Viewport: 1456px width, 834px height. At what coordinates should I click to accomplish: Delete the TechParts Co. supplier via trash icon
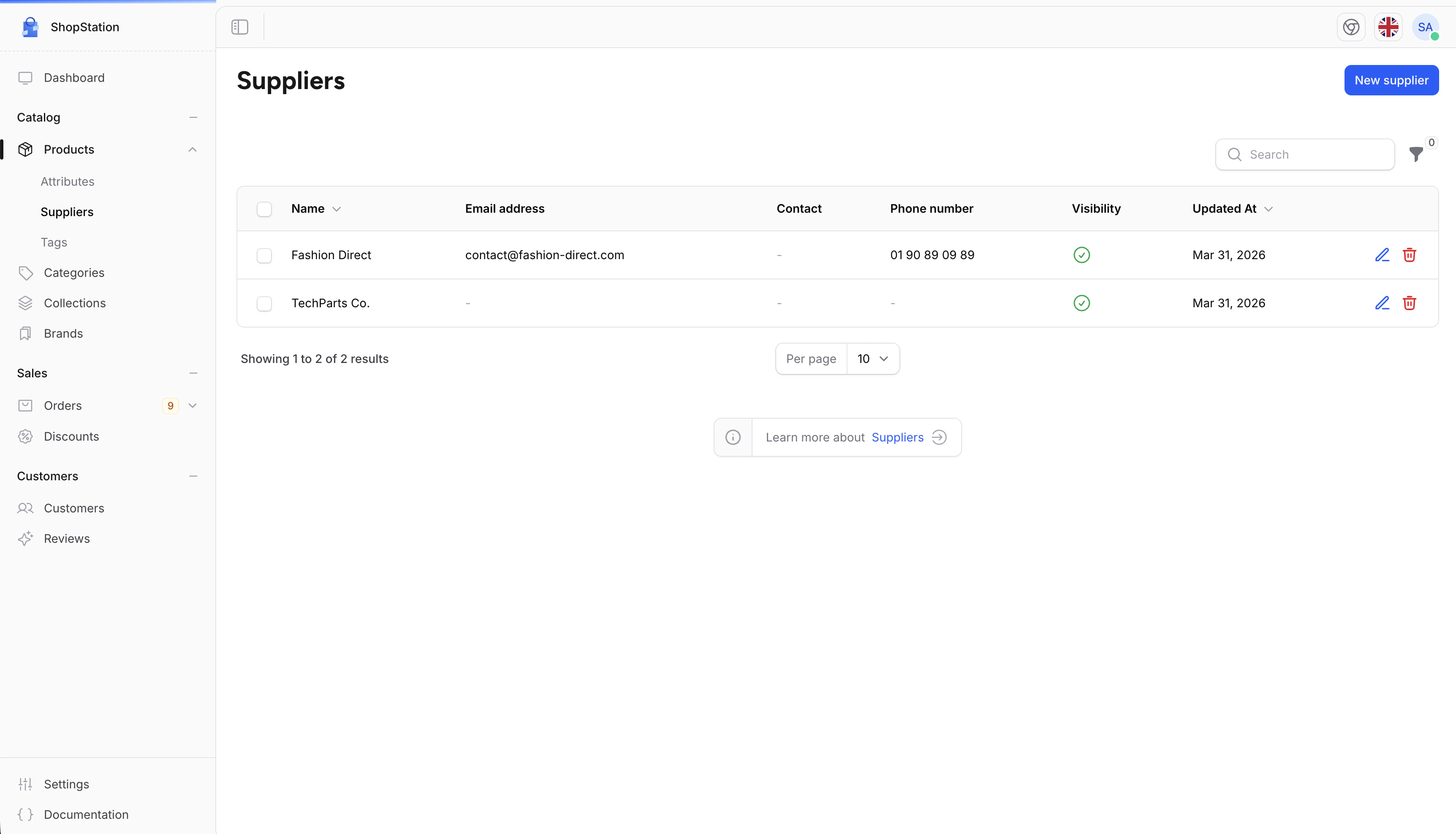(x=1409, y=303)
